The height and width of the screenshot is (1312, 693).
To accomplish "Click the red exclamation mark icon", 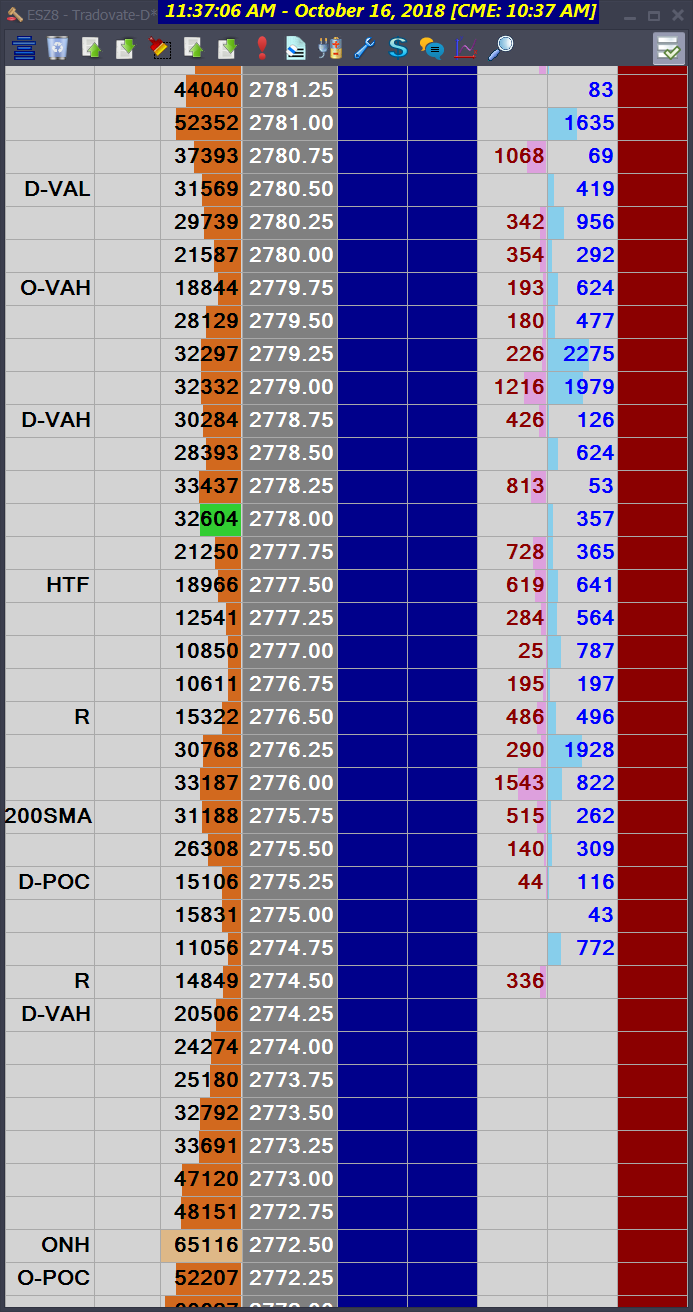I will tap(262, 47).
